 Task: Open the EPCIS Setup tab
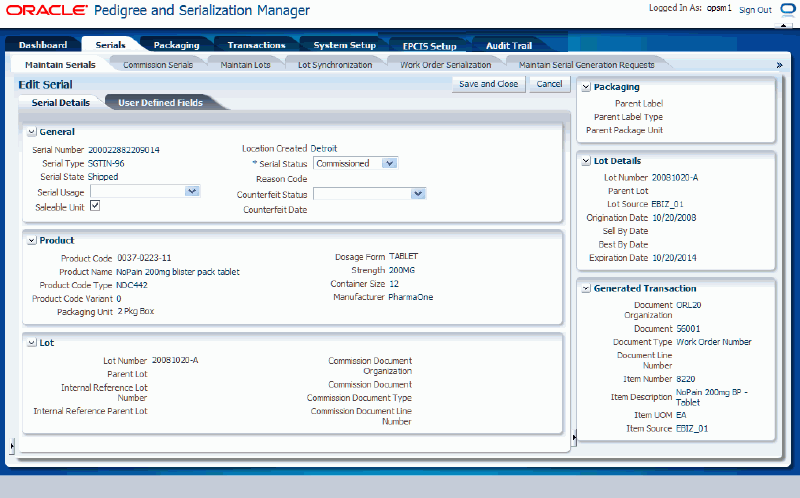429,46
